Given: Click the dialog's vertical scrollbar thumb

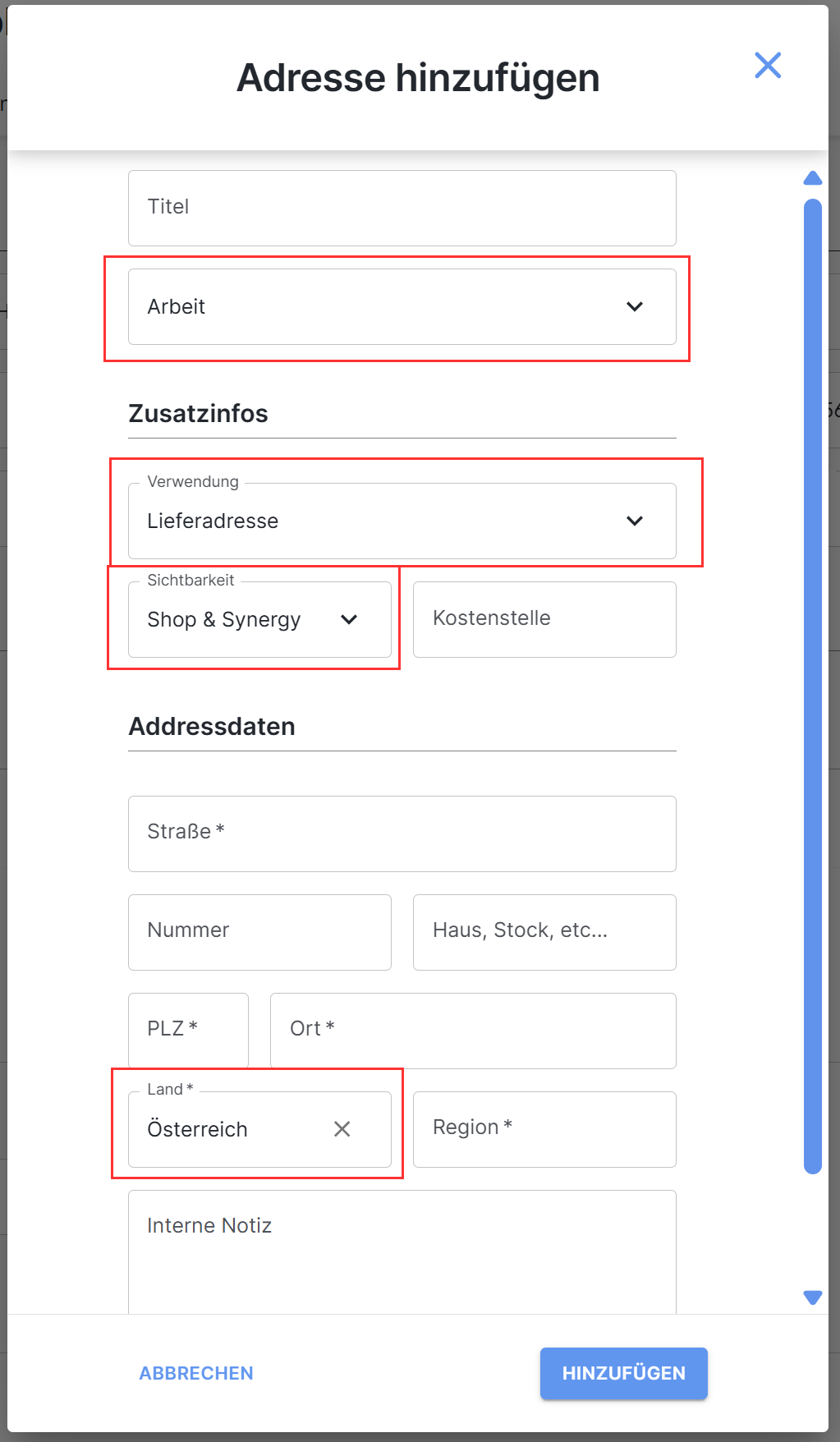Looking at the screenshot, I should 812,686.
